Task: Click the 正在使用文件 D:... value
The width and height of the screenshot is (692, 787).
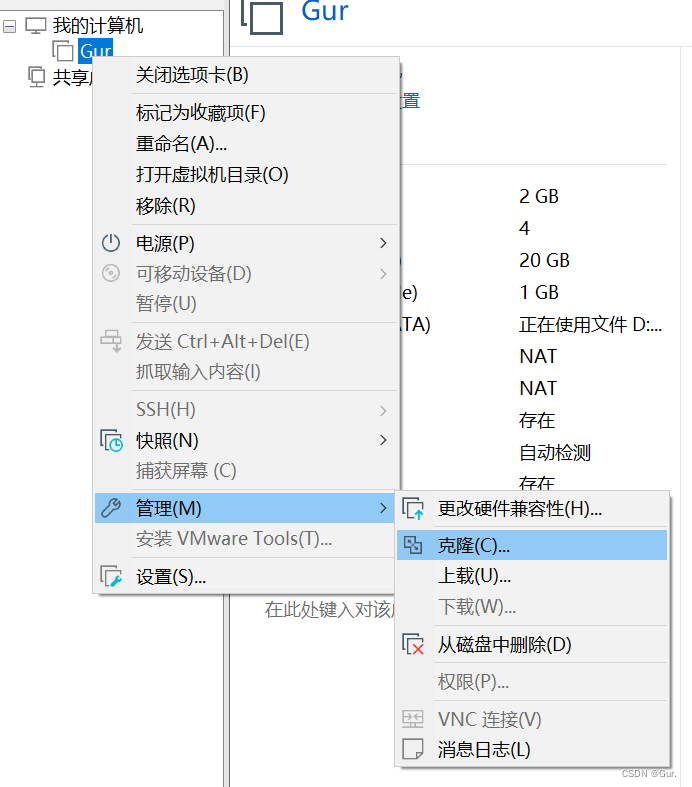Action: pyautogui.click(x=590, y=325)
